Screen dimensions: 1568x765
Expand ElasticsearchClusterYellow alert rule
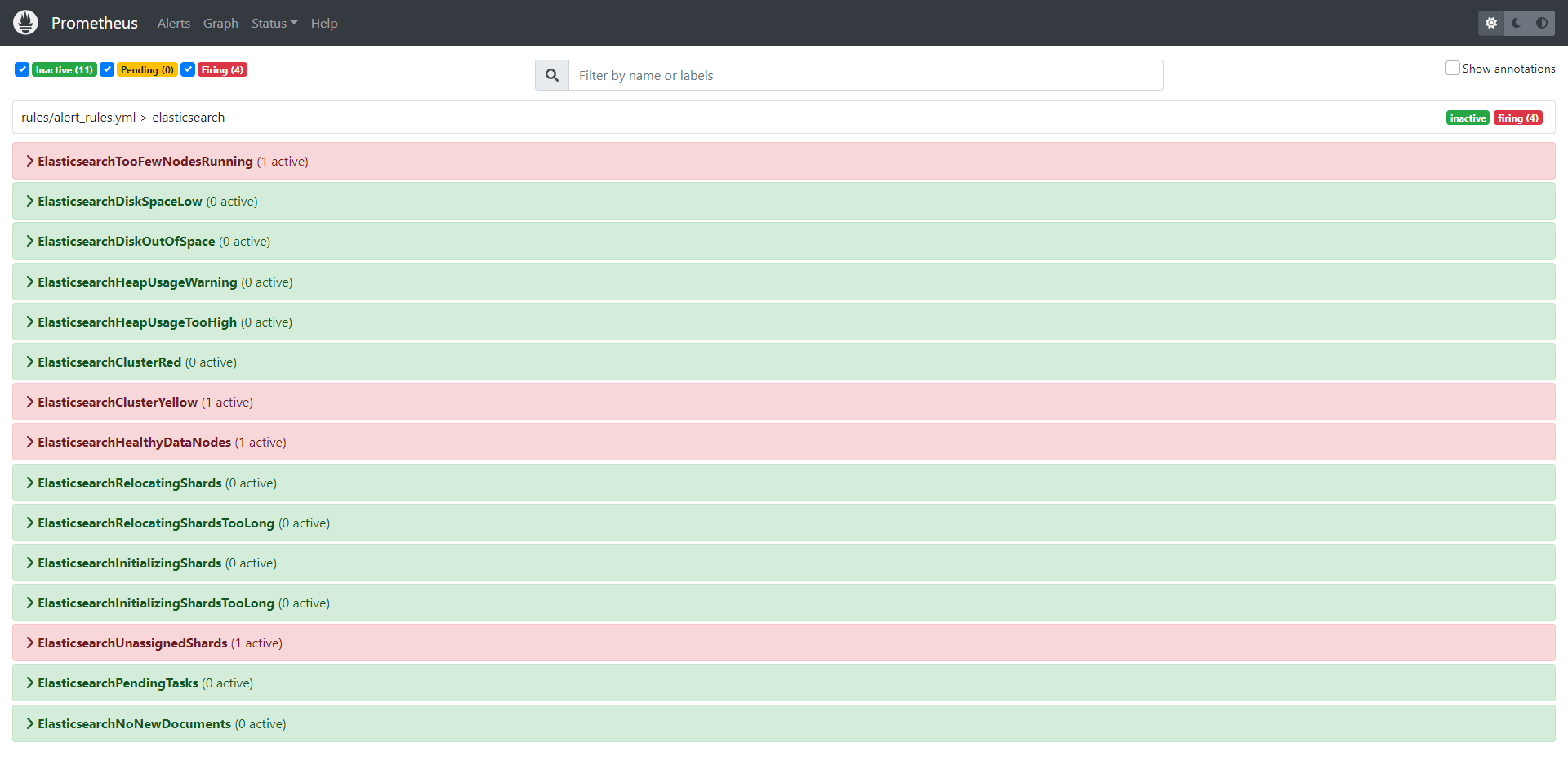pos(784,402)
